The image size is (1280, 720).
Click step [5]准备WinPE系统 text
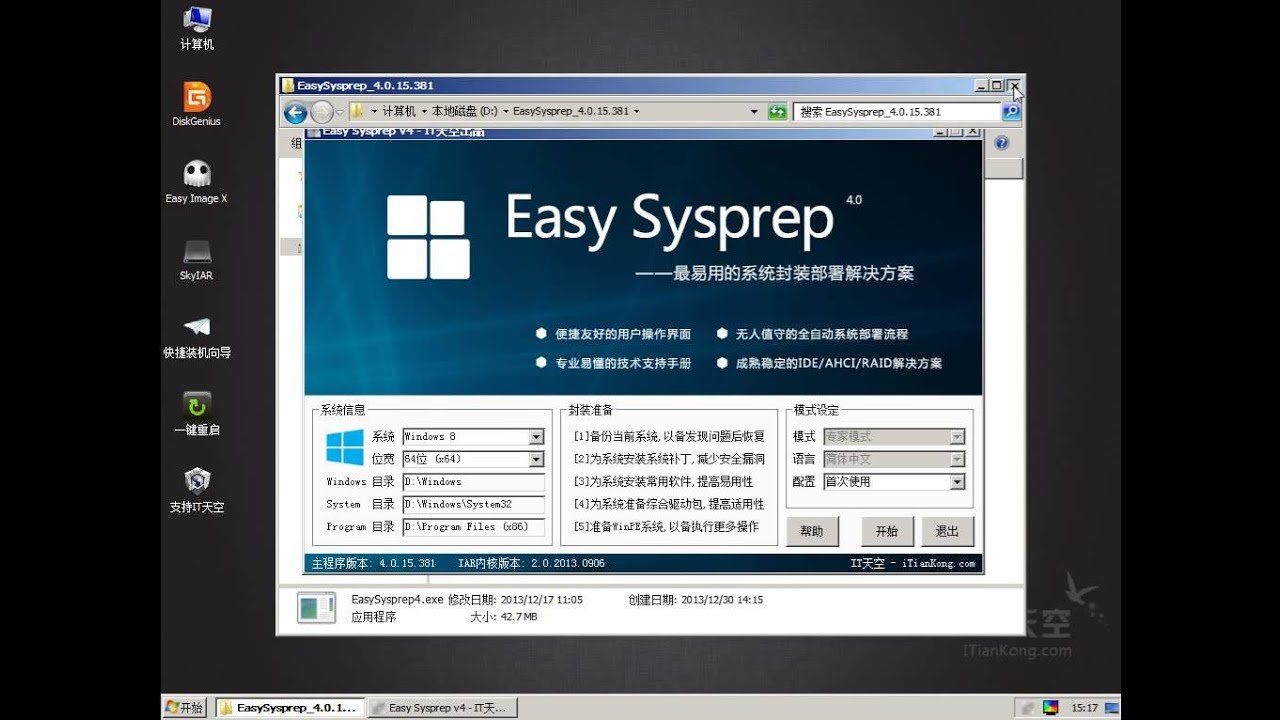pos(666,527)
